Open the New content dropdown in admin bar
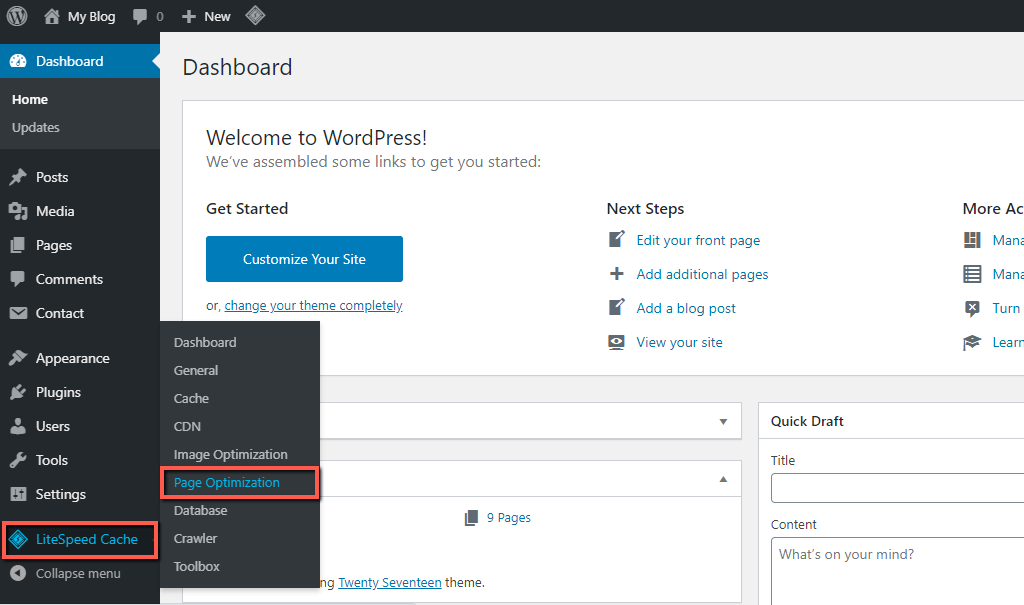The height and width of the screenshot is (605, 1024). [x=206, y=16]
